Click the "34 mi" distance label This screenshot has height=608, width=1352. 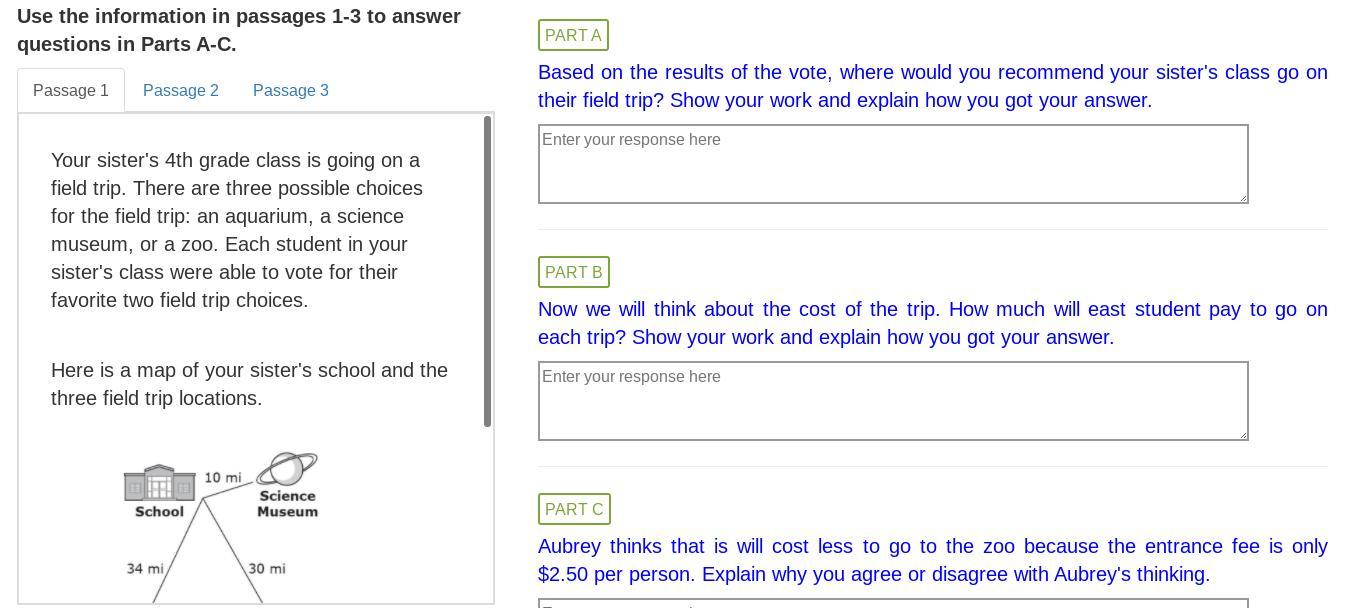pos(145,569)
